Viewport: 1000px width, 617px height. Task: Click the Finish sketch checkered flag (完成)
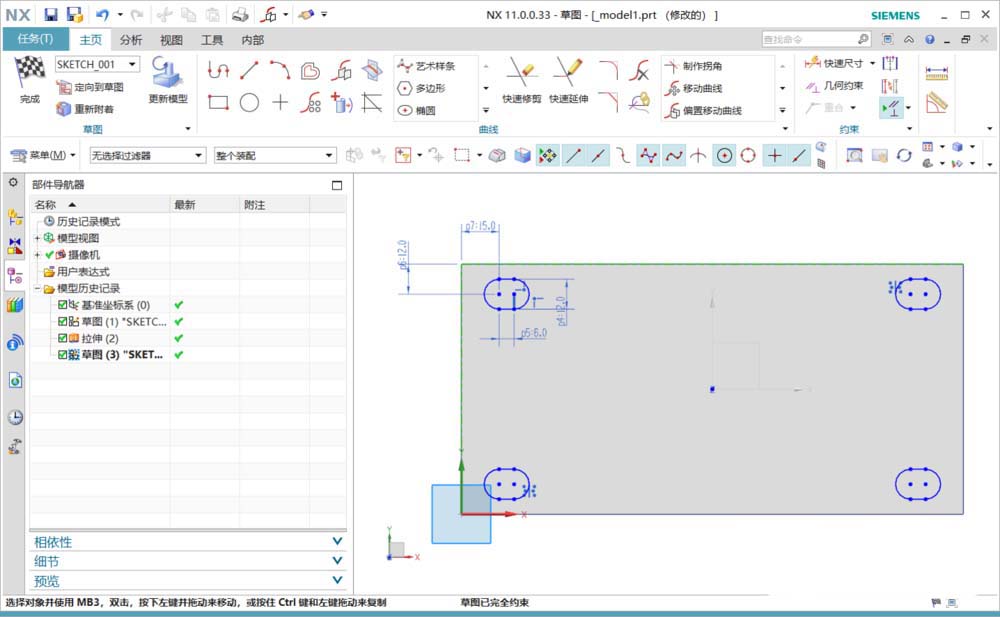coord(30,80)
